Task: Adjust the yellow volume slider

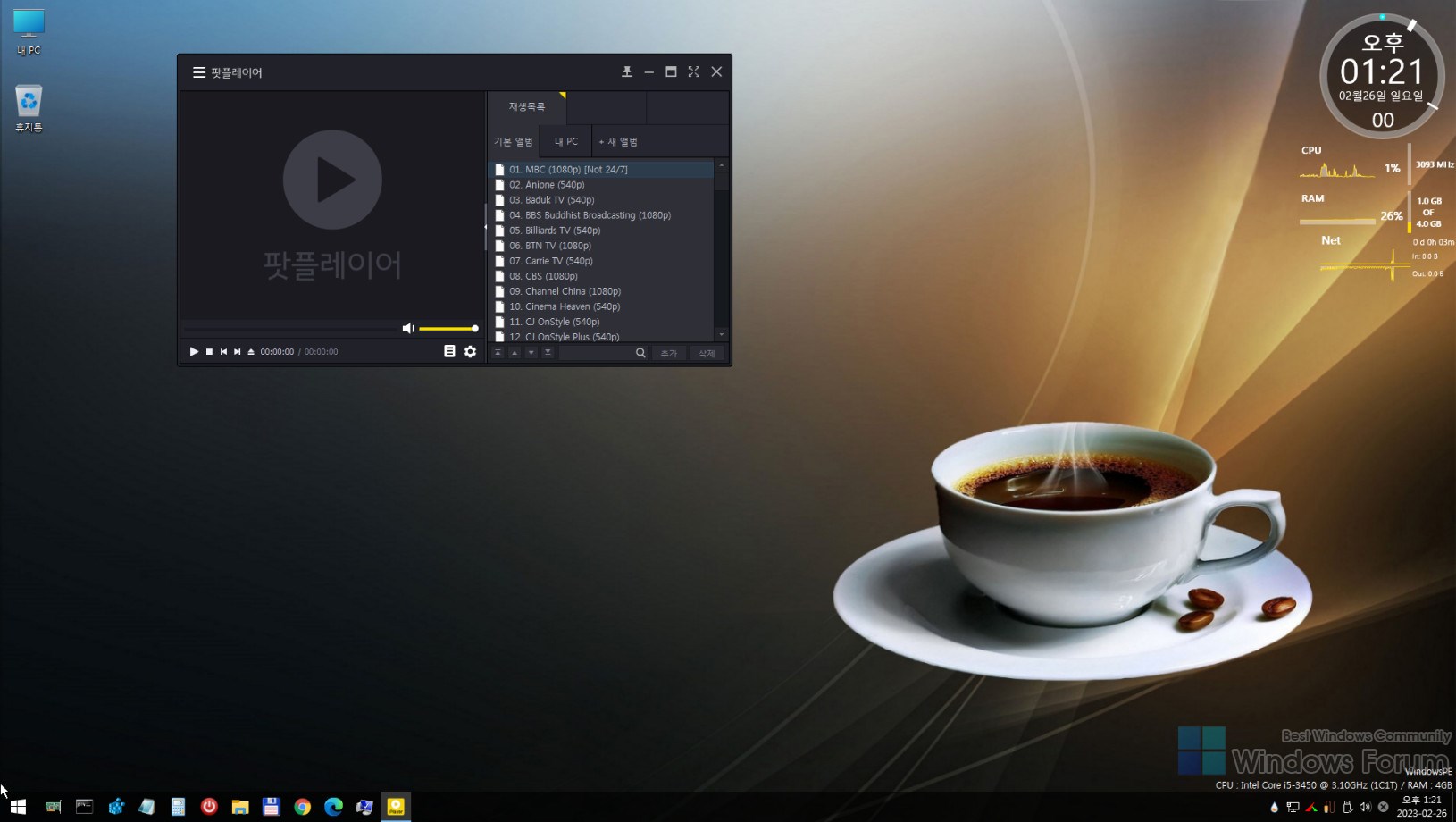Action: [x=448, y=329]
